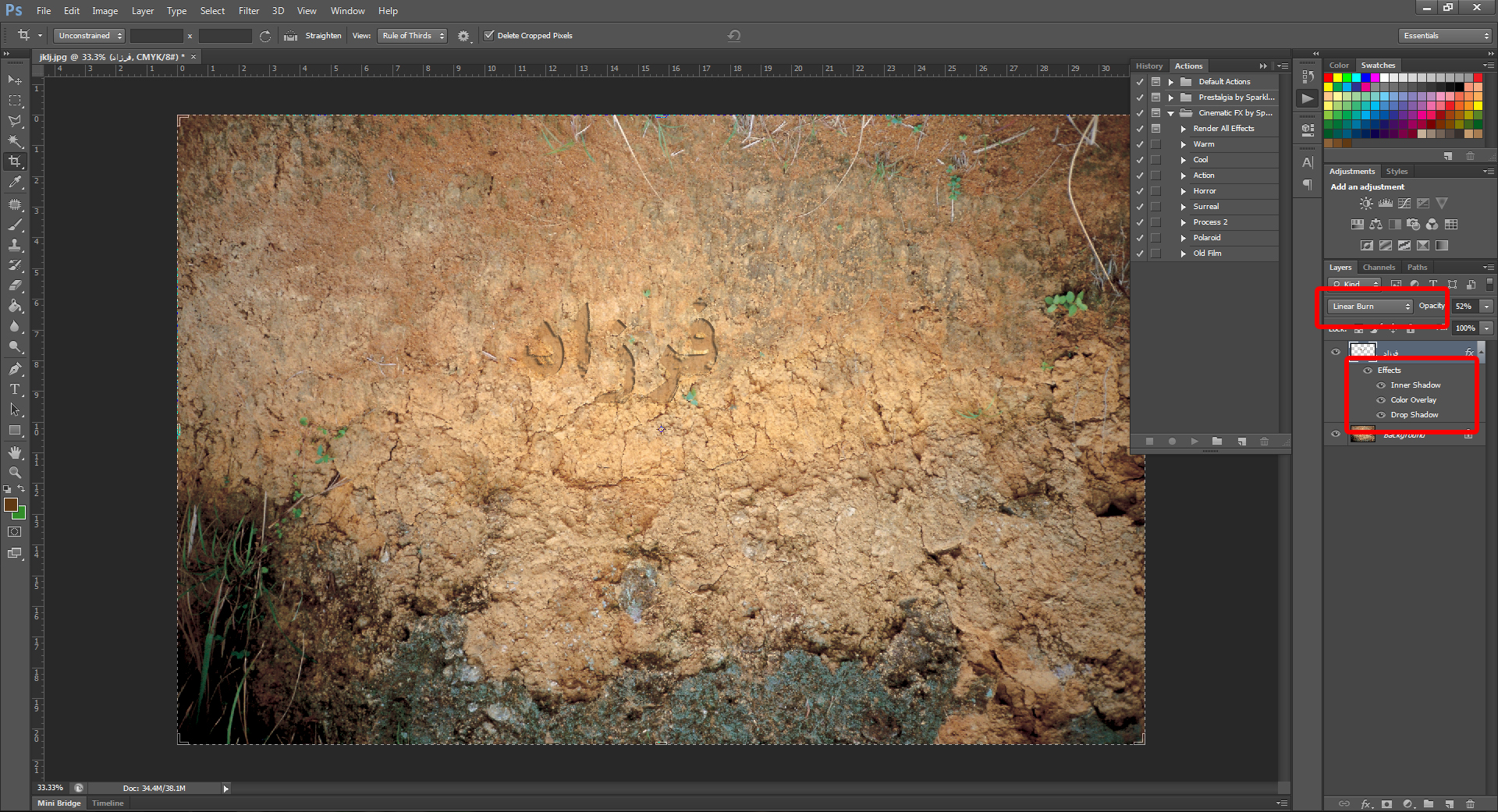Collapse the Cinematic FX action set
The width and height of the screenshot is (1498, 812).
tap(1170, 113)
